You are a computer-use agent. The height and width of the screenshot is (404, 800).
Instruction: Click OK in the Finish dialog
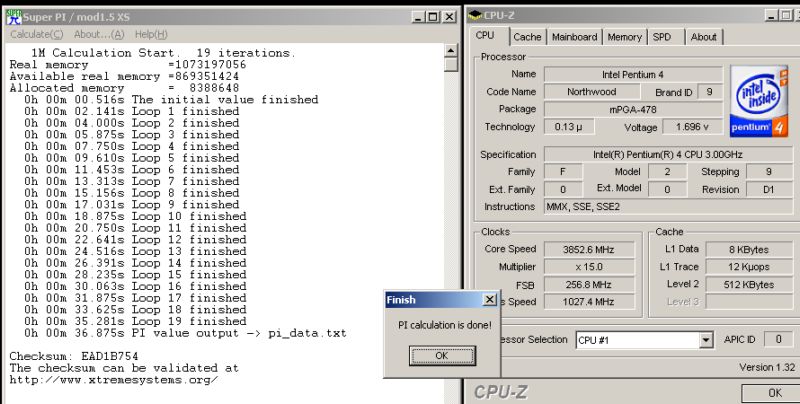[x=442, y=356]
